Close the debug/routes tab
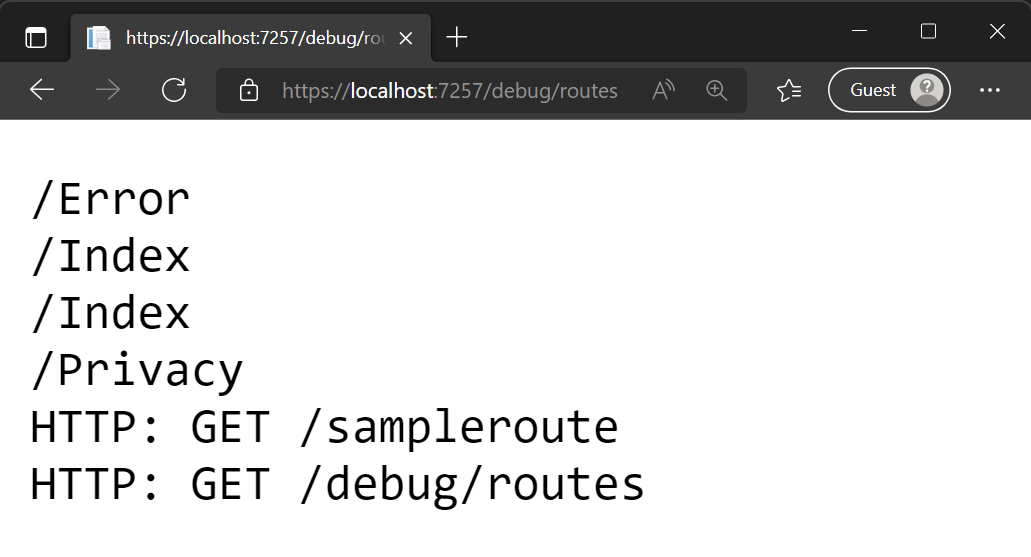Viewport: 1031px width, 557px height. tap(406, 38)
